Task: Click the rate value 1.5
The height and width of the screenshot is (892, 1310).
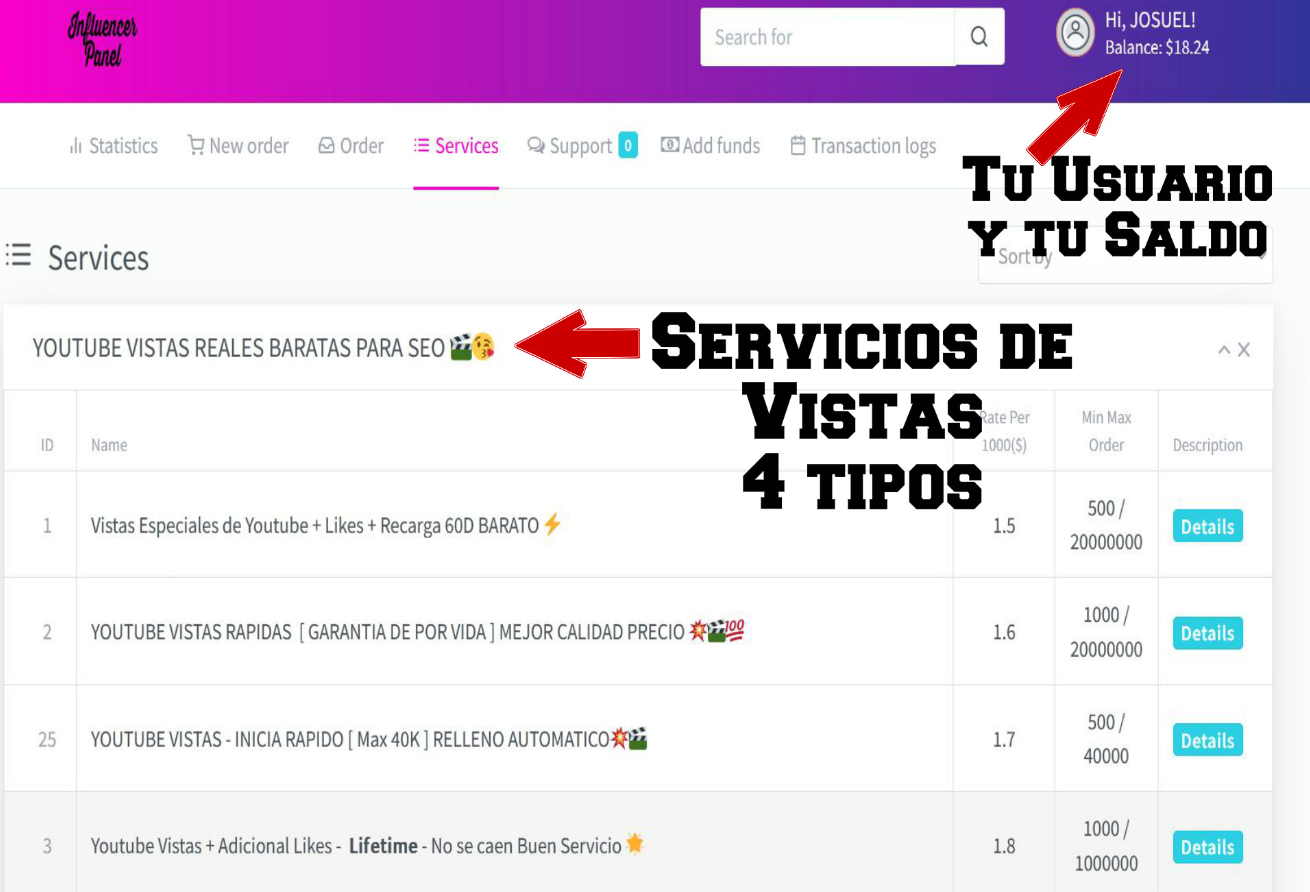Action: click(x=1004, y=526)
